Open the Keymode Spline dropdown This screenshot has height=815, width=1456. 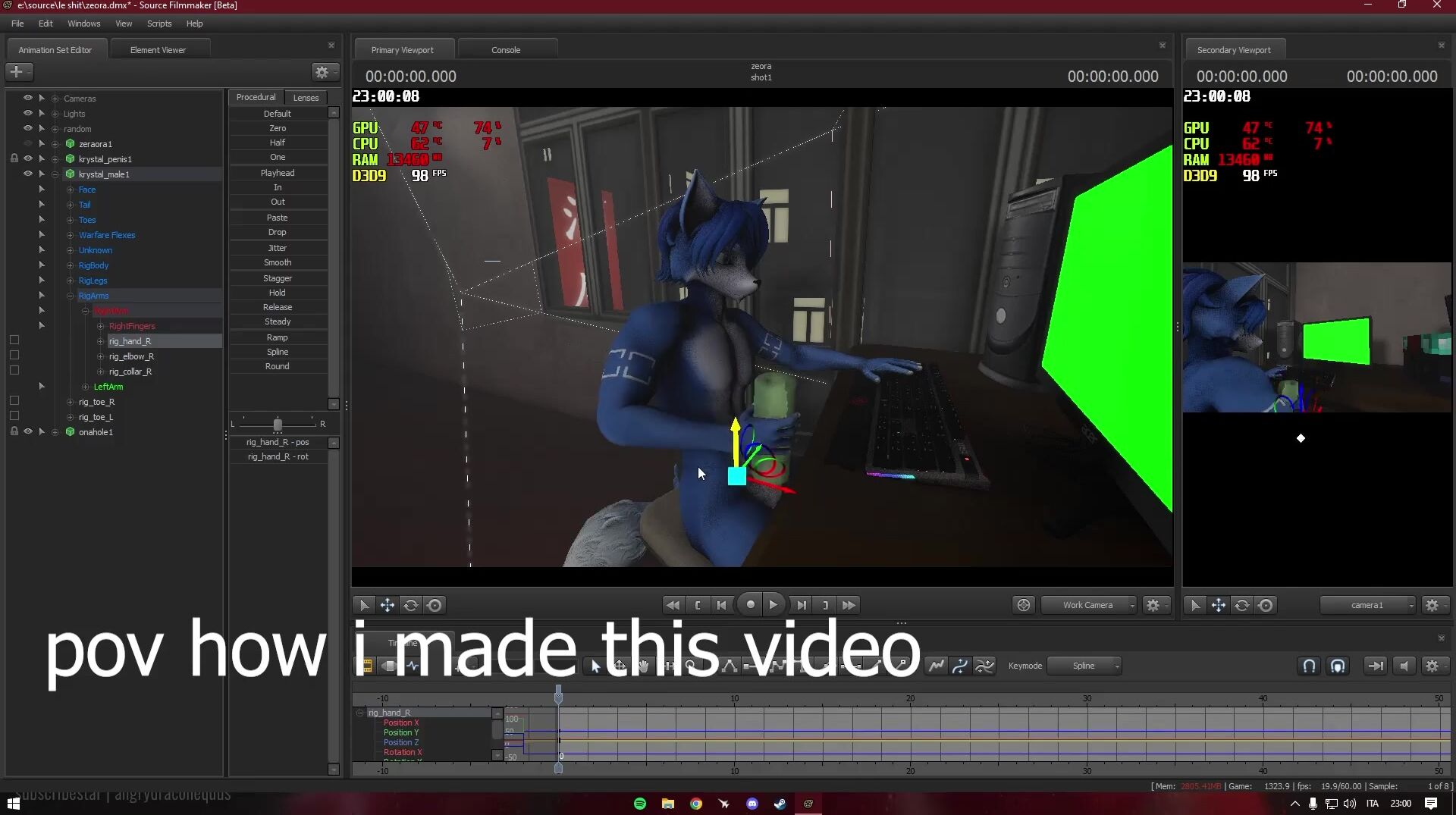coord(1084,666)
